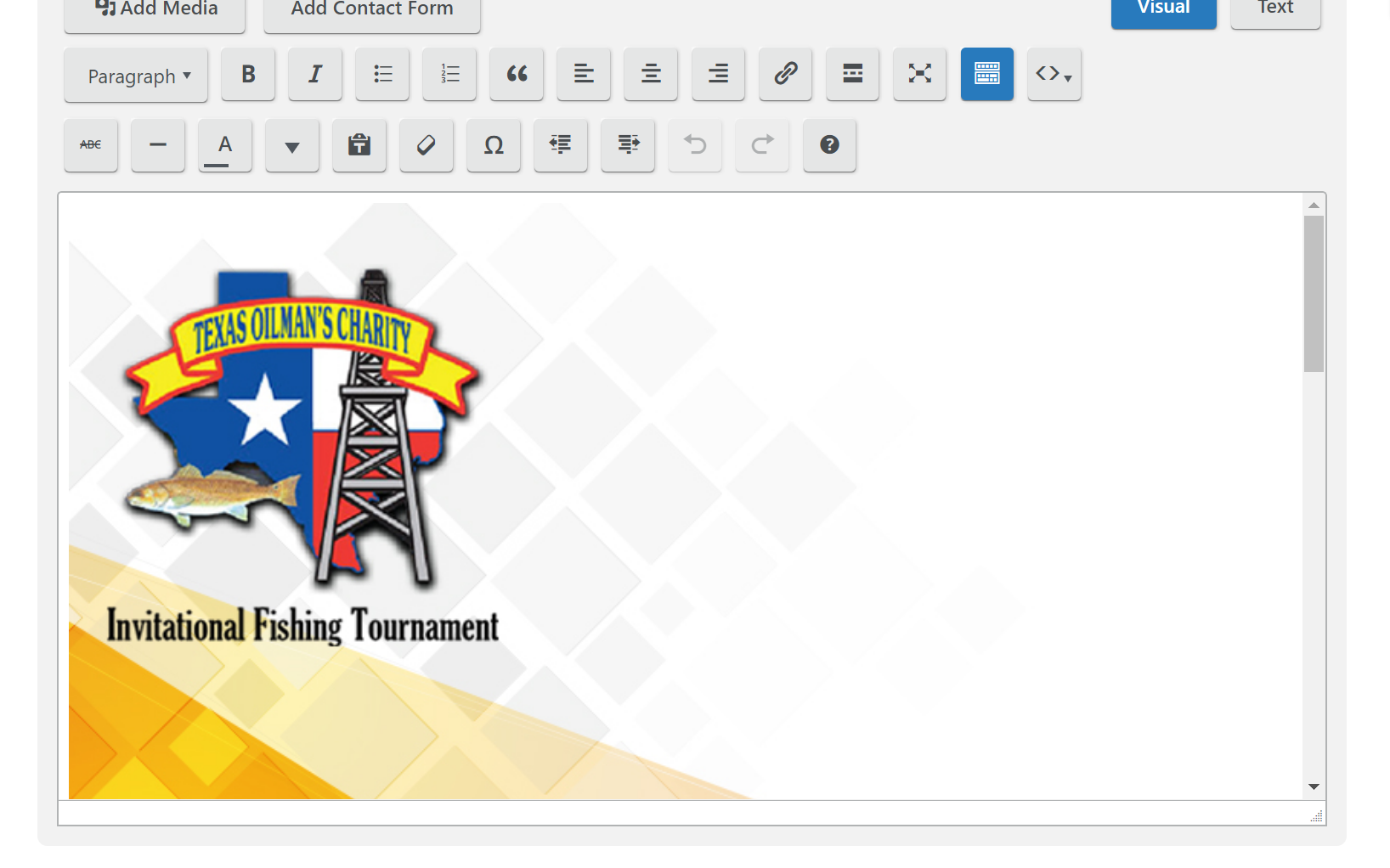Insert a horizontal line
The width and height of the screenshot is (1390, 868).
(158, 145)
